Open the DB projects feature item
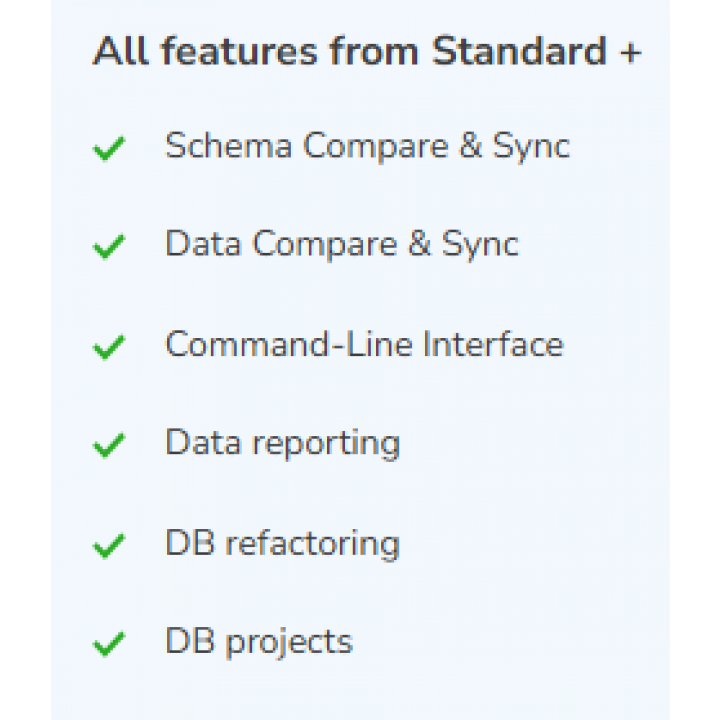Viewport: 720px width, 720px height. pos(259,642)
